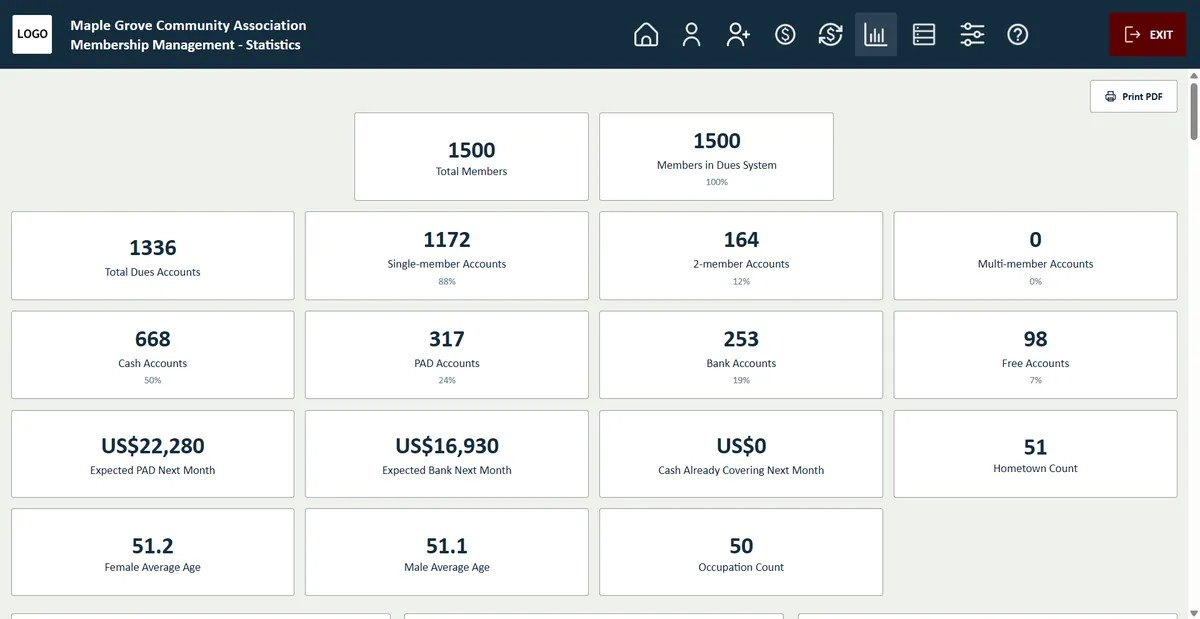Click the 668 cash accounts value
Image resolution: width=1200 pixels, height=619 pixels.
(x=153, y=339)
